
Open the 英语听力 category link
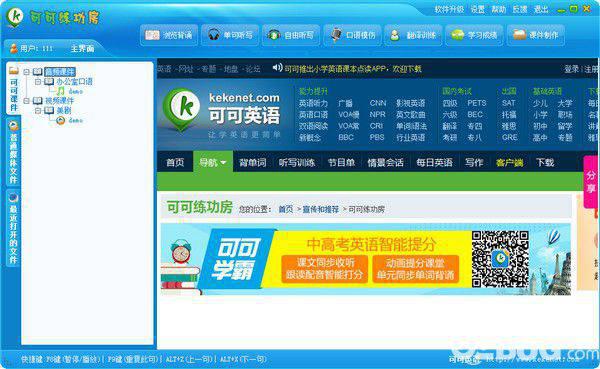313,103
